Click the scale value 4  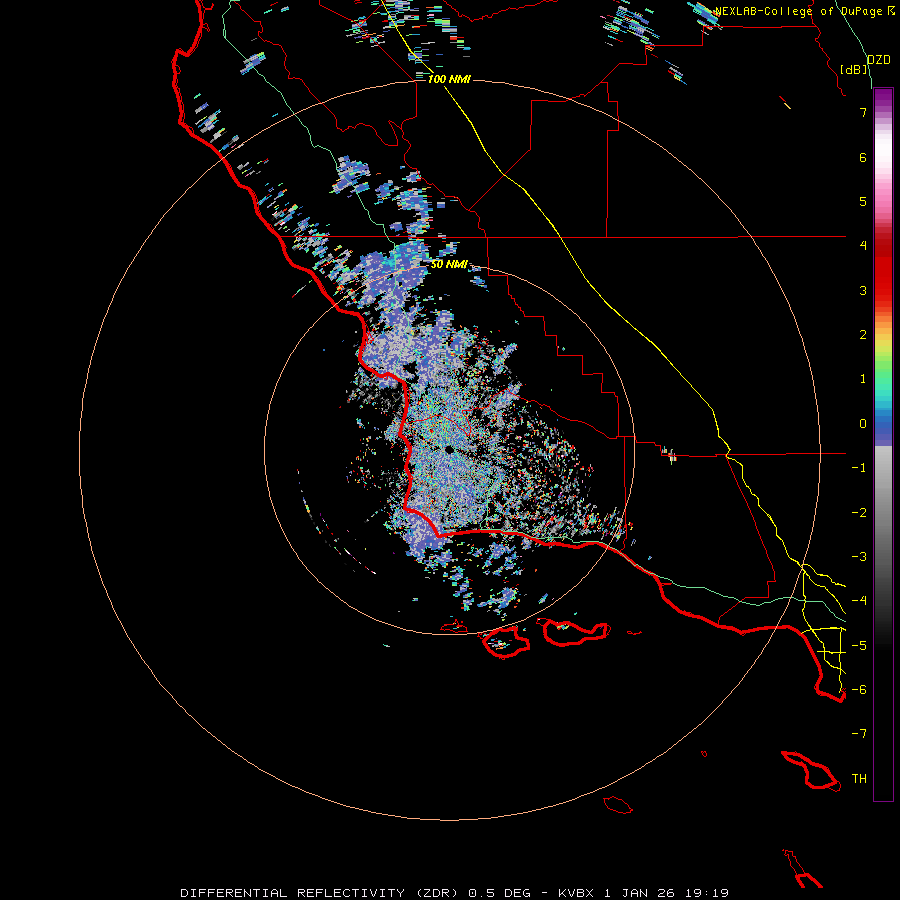click(863, 246)
